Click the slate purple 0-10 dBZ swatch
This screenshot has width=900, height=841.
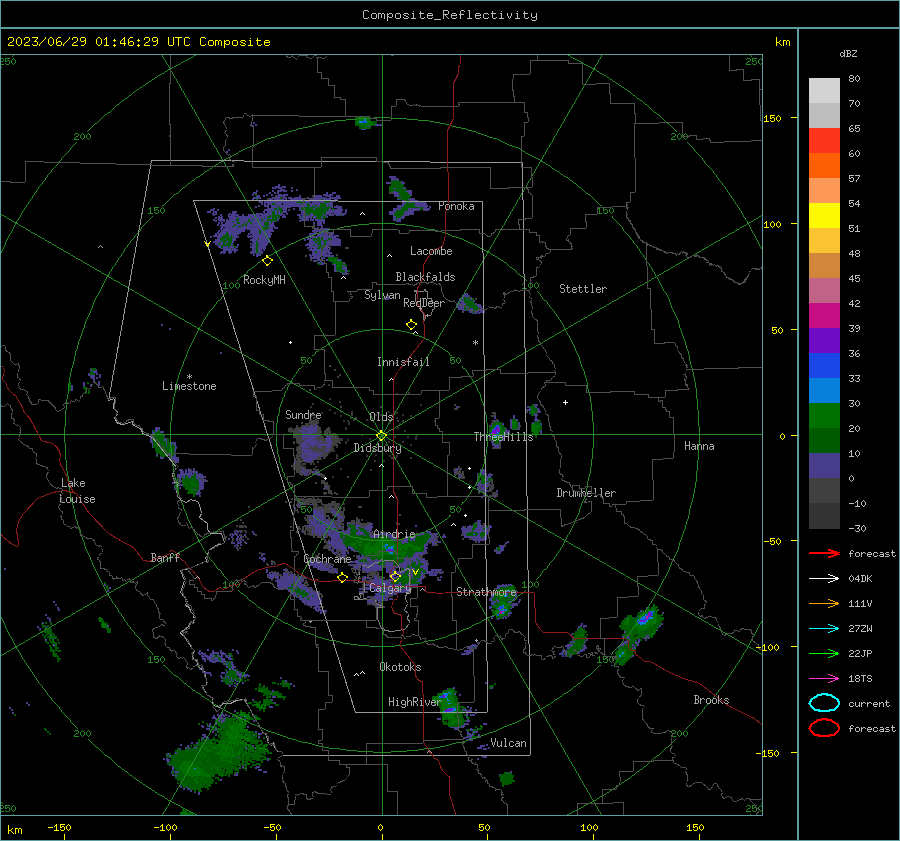824,466
